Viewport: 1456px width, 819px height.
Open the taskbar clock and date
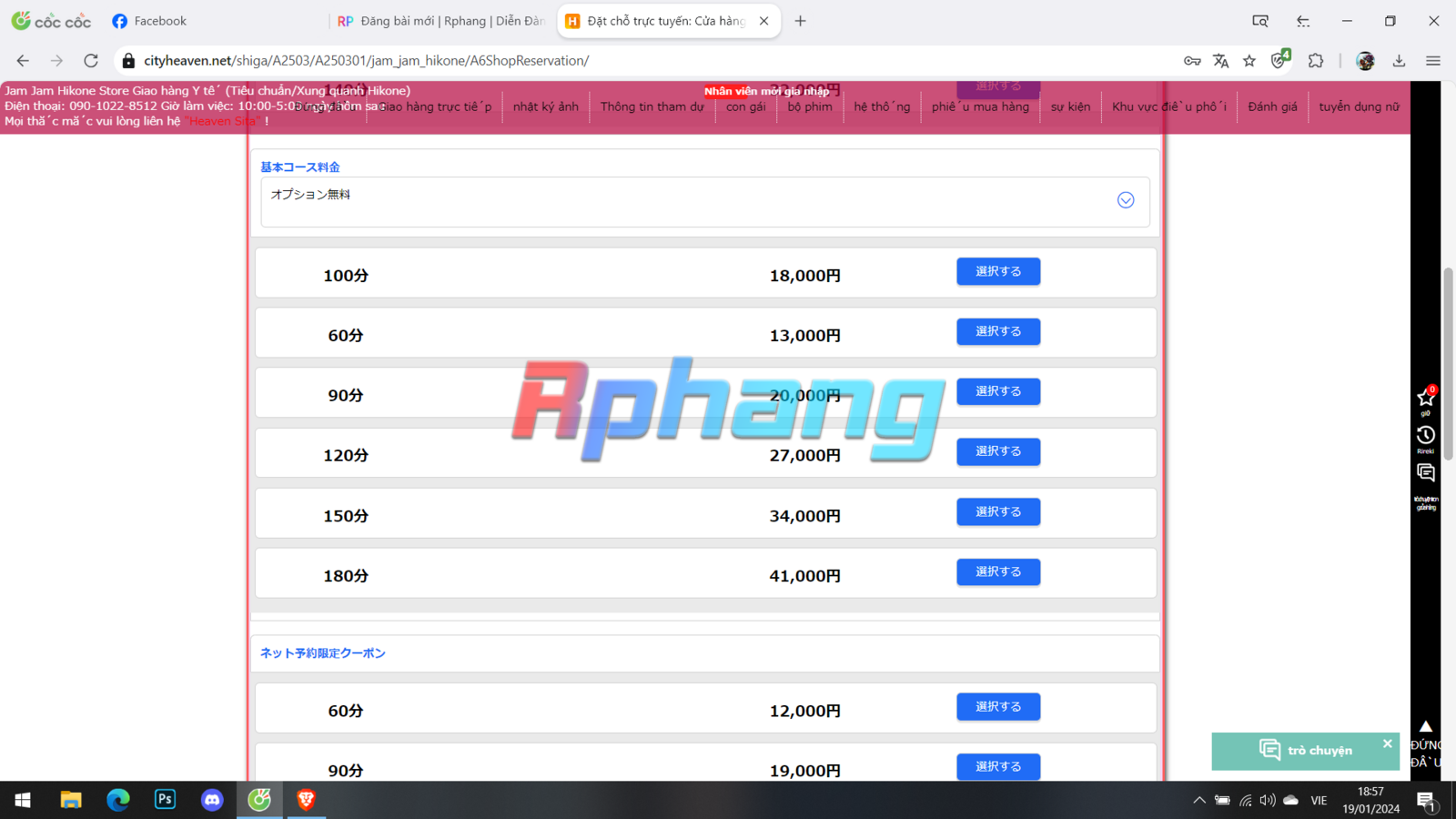pos(1370,801)
